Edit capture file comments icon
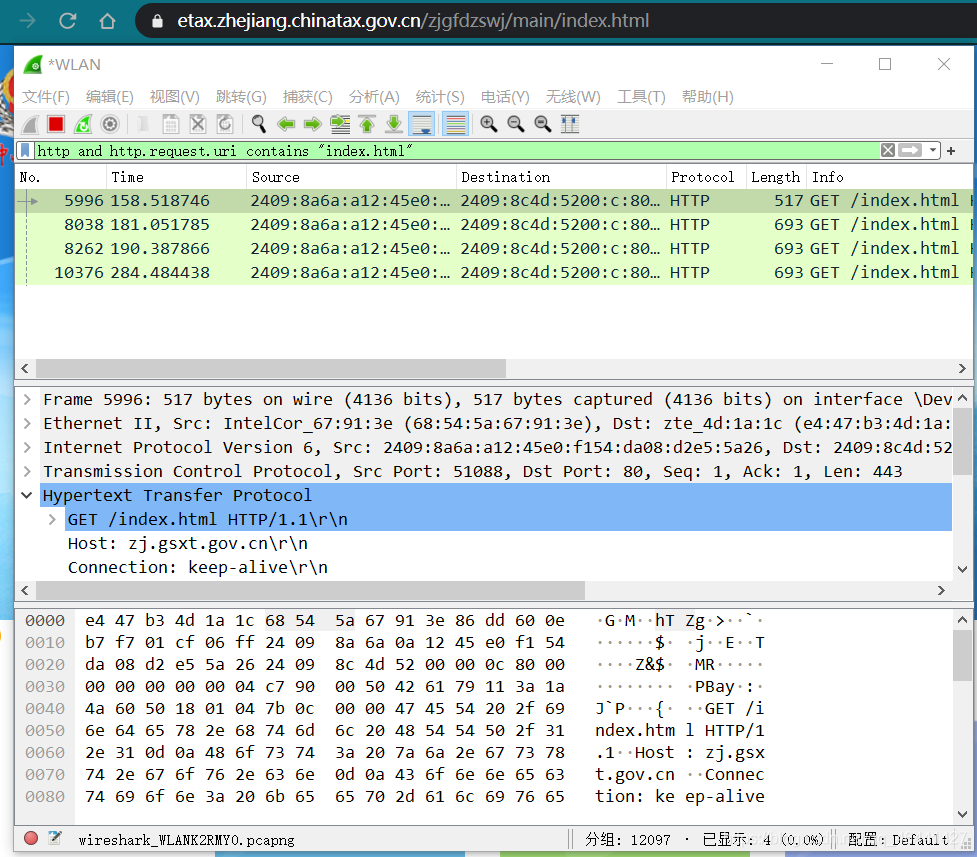 coord(55,839)
